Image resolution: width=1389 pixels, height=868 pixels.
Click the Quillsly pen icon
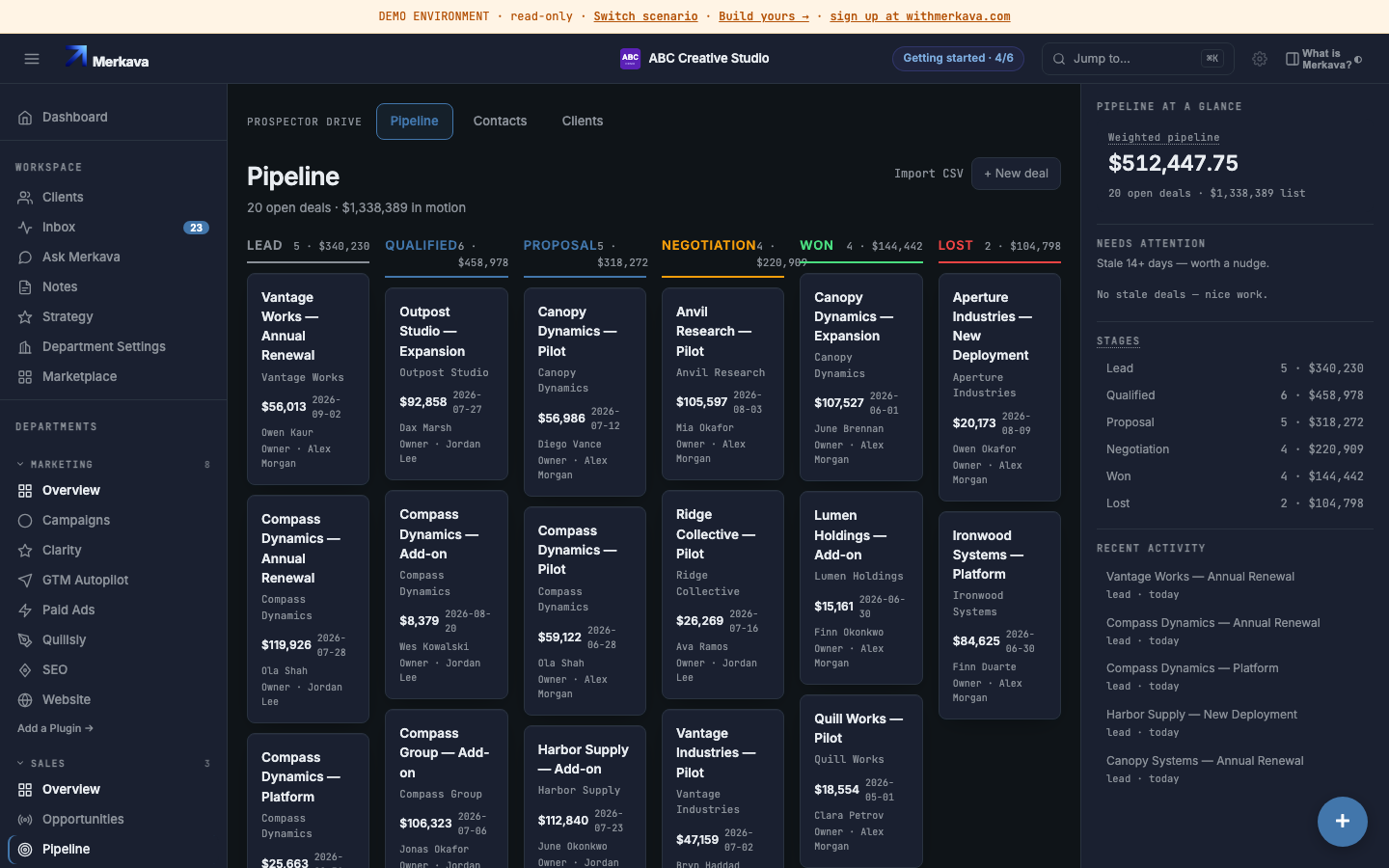point(25,640)
